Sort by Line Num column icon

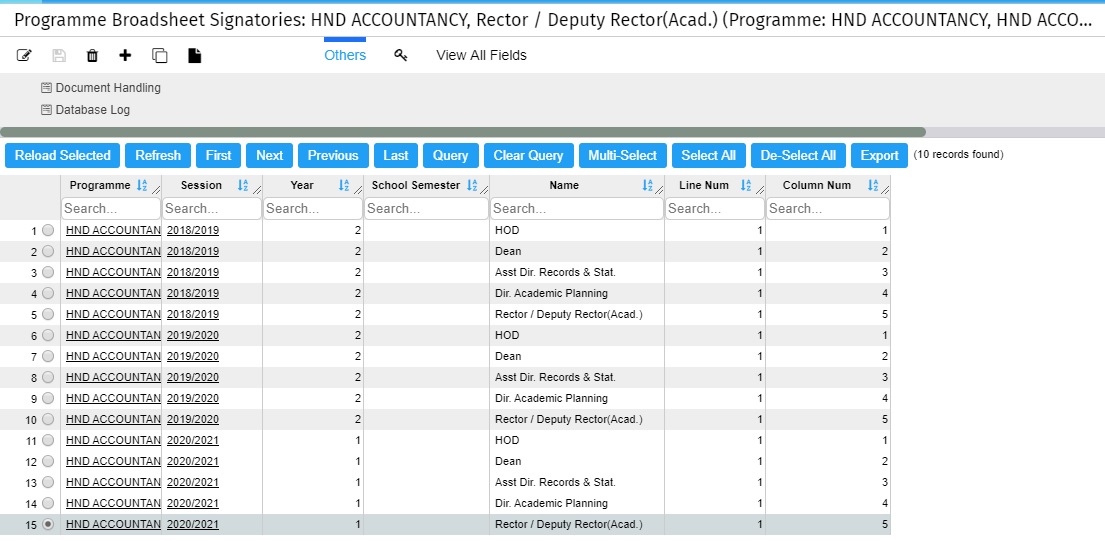pyautogui.click(x=746, y=185)
